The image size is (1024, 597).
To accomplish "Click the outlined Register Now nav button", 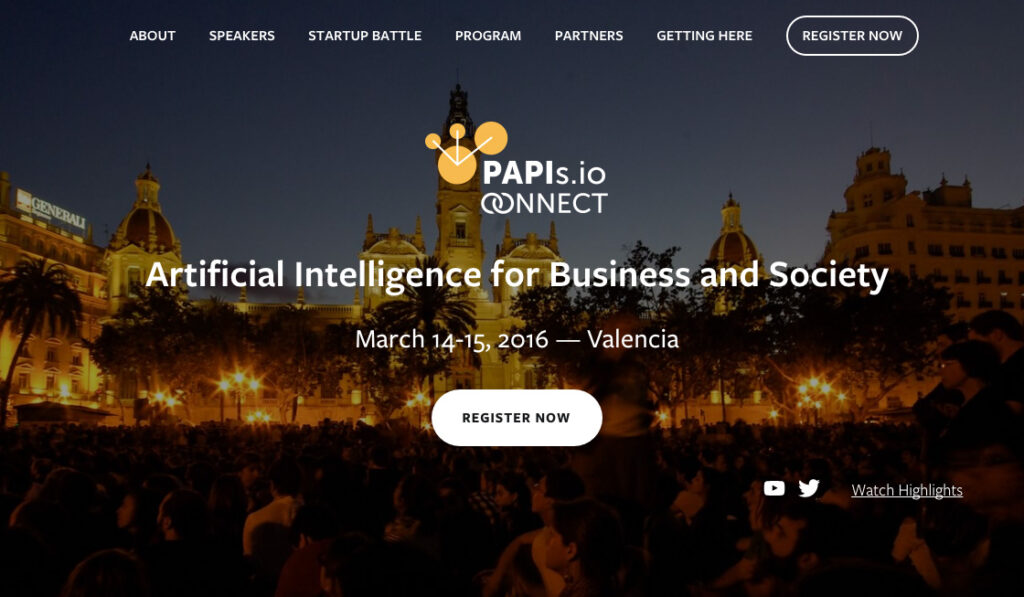I will 852,36.
